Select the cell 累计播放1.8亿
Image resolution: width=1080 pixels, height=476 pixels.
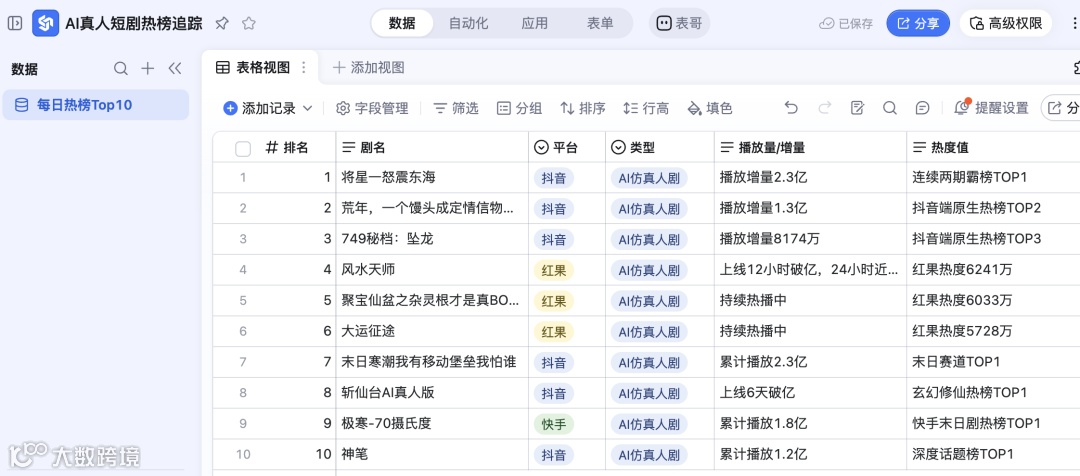(810, 424)
